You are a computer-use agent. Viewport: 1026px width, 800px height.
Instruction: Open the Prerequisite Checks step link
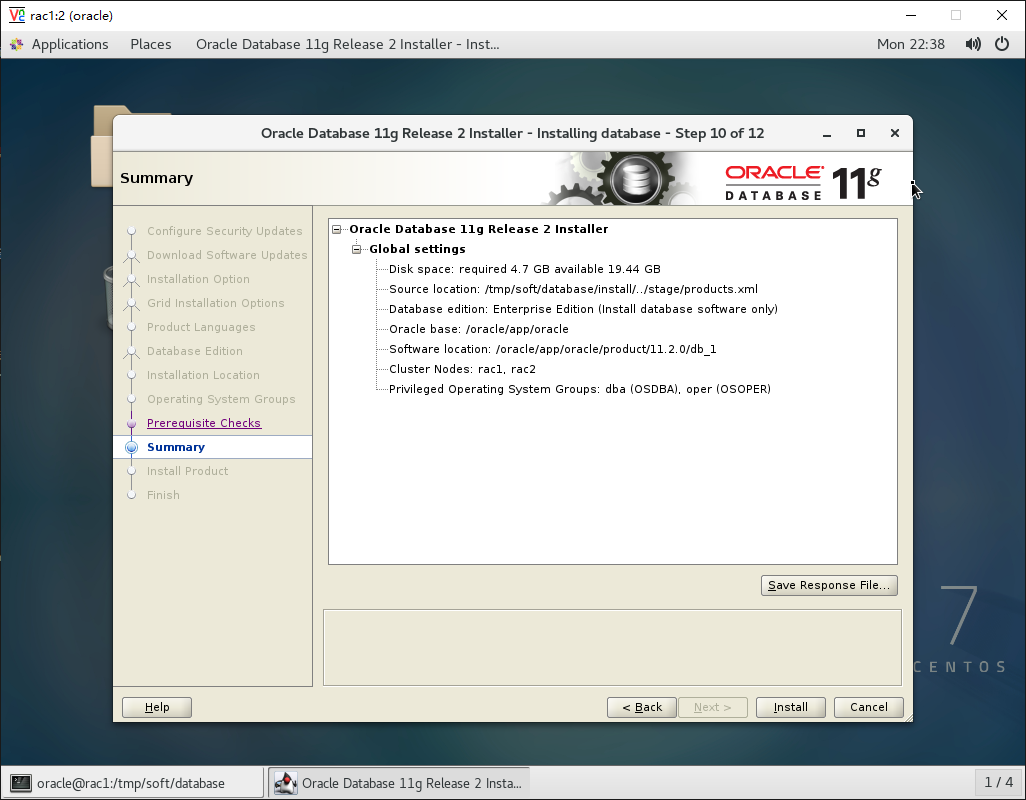(203, 423)
